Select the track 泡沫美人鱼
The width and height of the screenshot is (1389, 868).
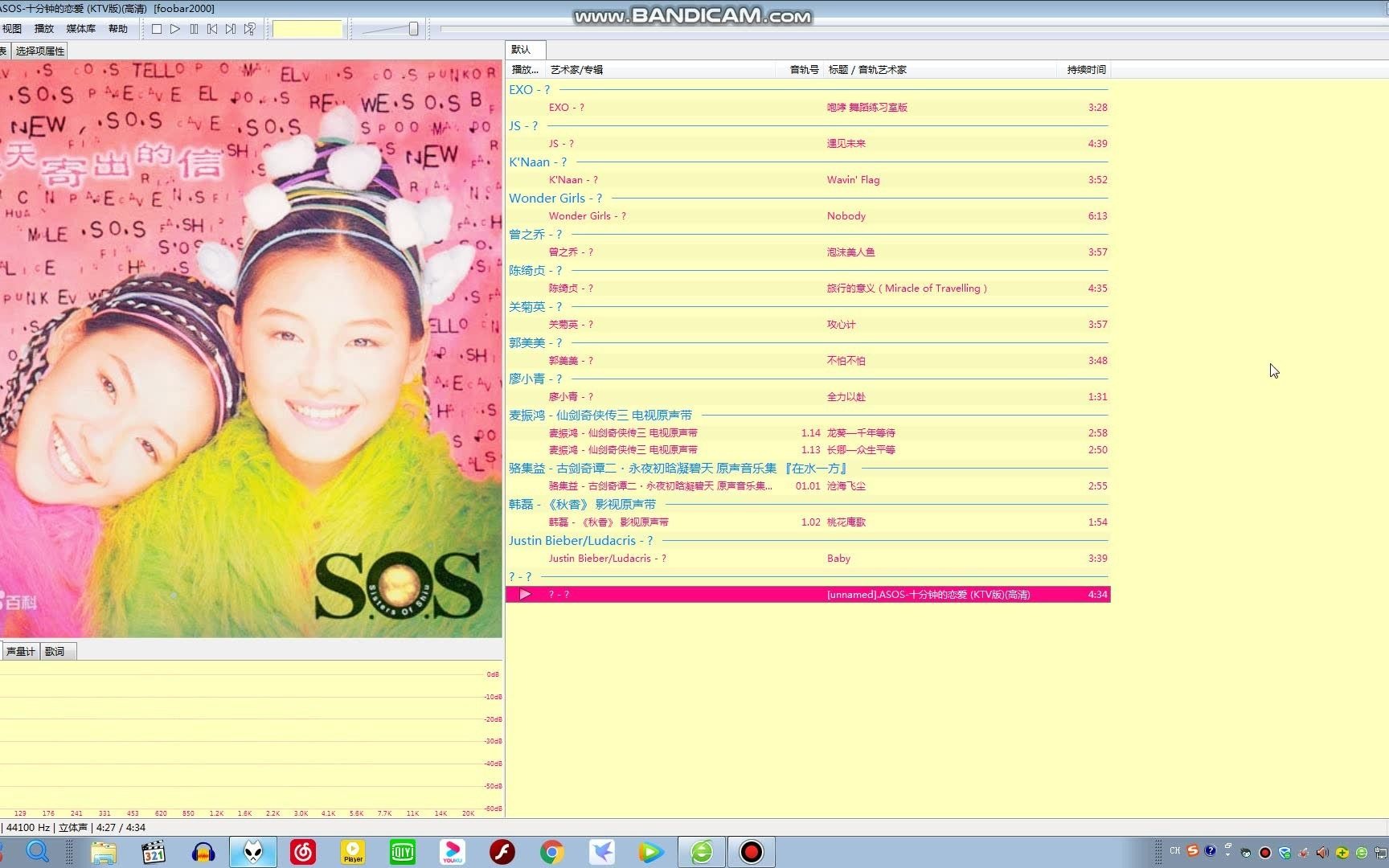pyautogui.click(x=808, y=252)
